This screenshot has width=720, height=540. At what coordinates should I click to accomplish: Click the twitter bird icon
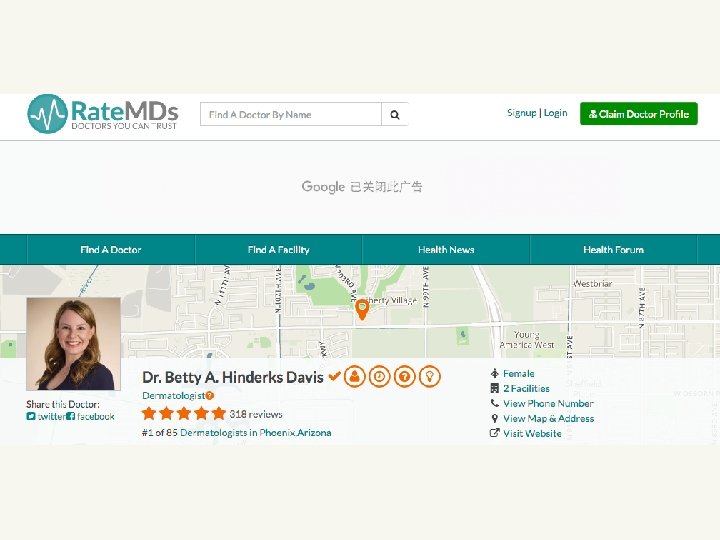31,416
